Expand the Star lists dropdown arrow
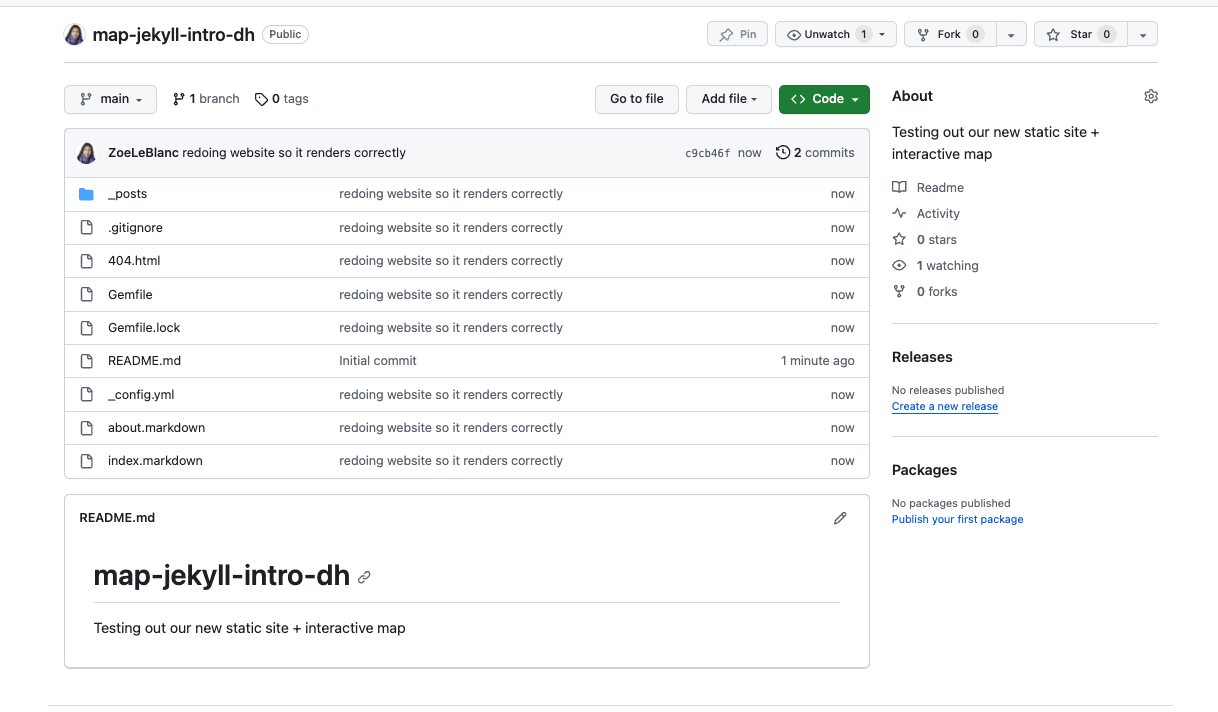The image size is (1218, 712). click(x=1142, y=35)
